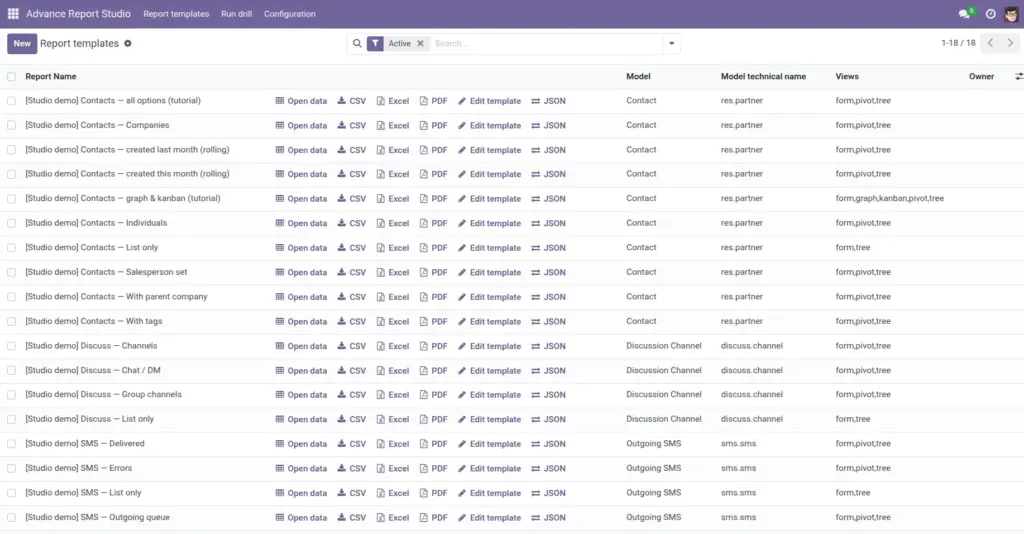This screenshot has height=534, width=1024.
Task: Export Discuss — Chat / DM as CSV
Action: 351,371
